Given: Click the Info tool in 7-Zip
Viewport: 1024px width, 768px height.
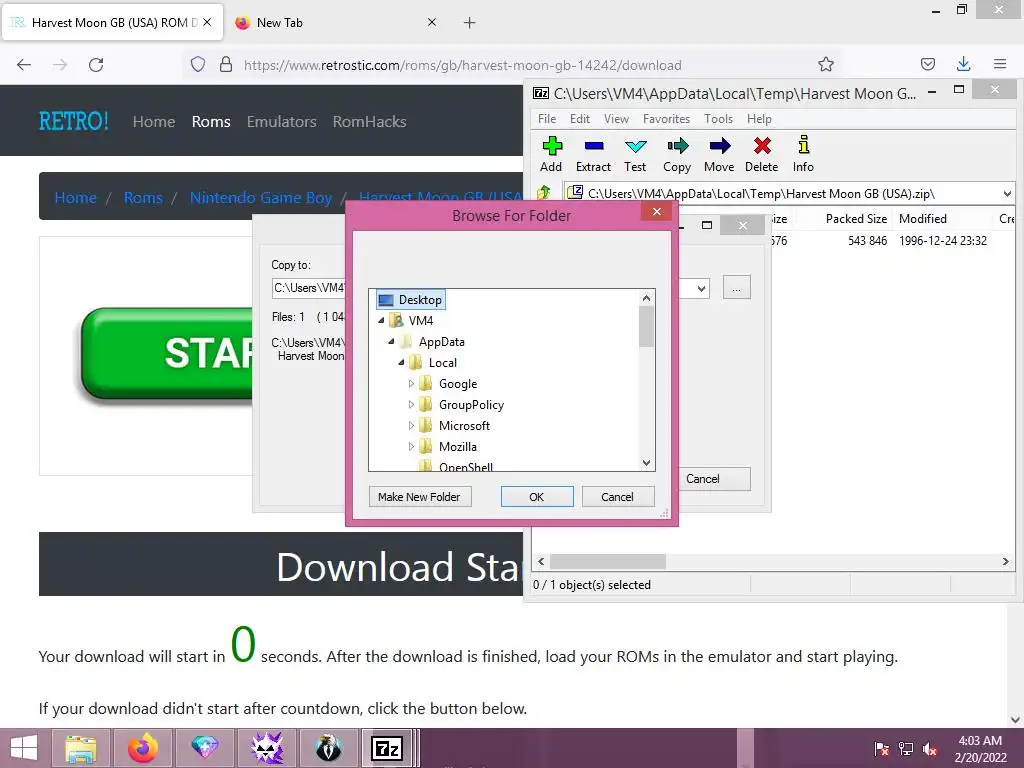Looking at the screenshot, I should click(803, 154).
